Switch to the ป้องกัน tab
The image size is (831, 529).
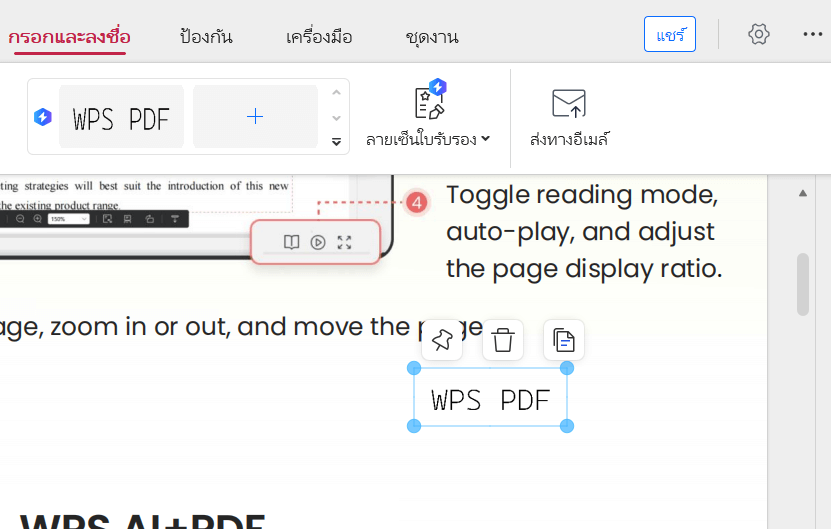206,37
